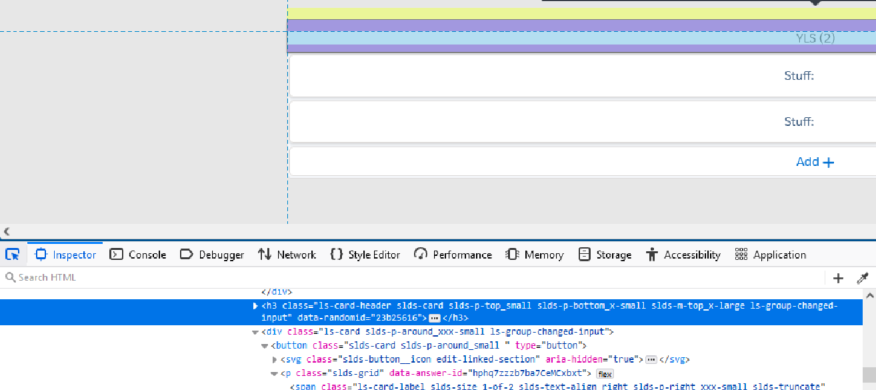Open the Application tab
This screenshot has height=390, width=876.
(x=770, y=255)
